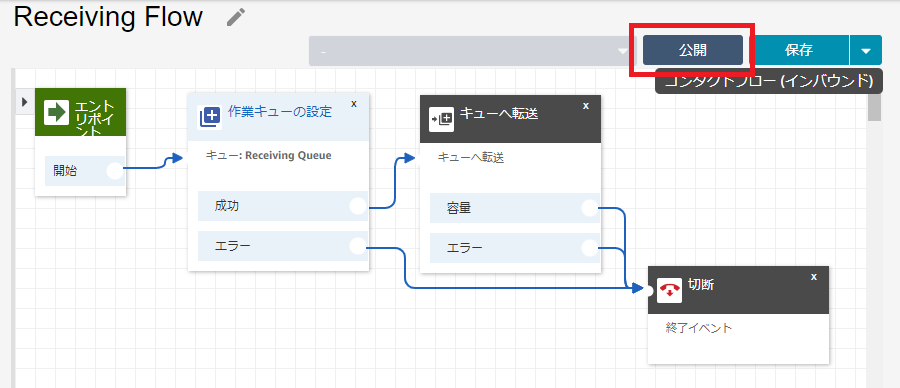This screenshot has height=388, width=900.
Task: Click the 終了イベント label
Action: pos(699,328)
